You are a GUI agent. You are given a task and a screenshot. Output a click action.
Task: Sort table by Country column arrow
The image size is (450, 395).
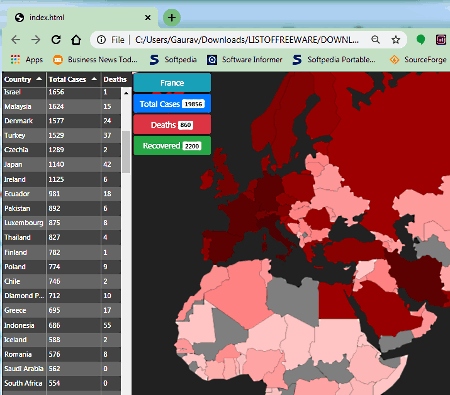[x=39, y=79]
